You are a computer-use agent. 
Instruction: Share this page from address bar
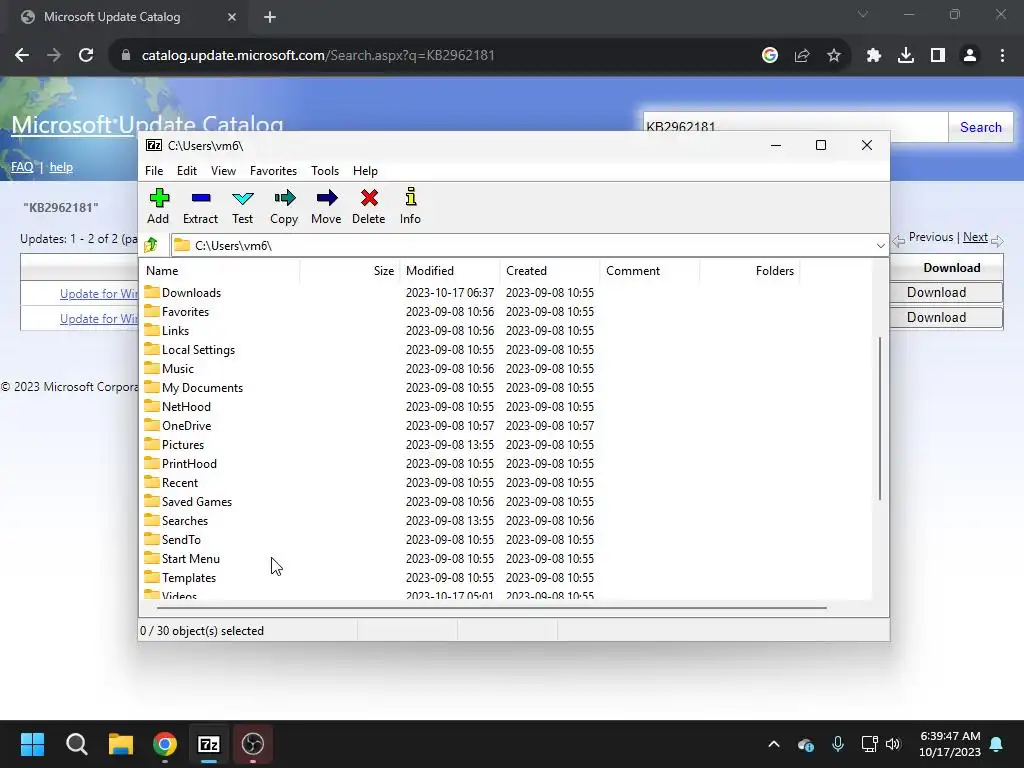(x=802, y=56)
